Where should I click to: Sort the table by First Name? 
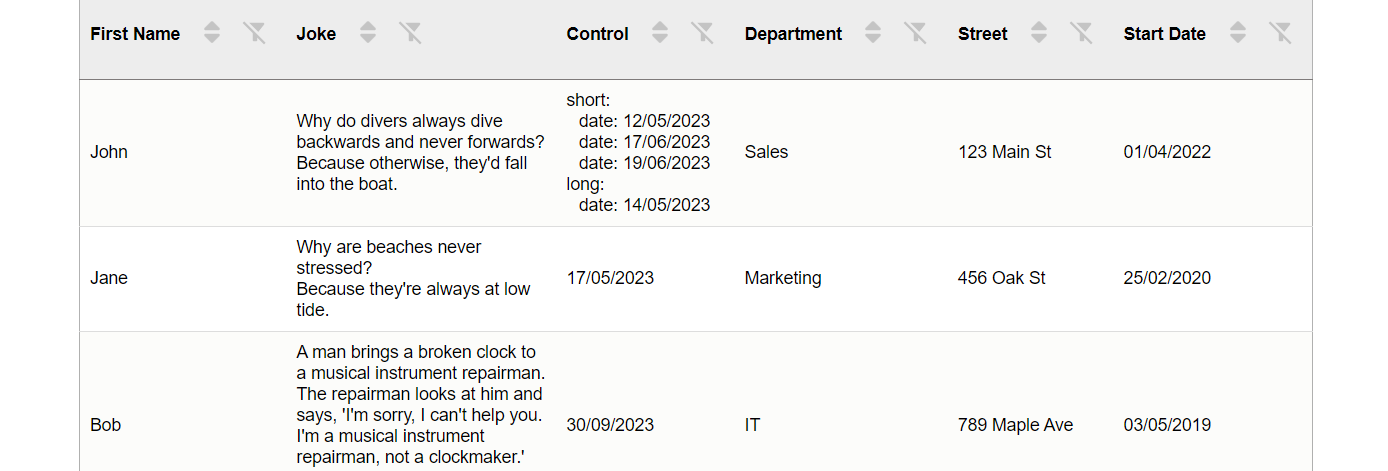tap(211, 33)
